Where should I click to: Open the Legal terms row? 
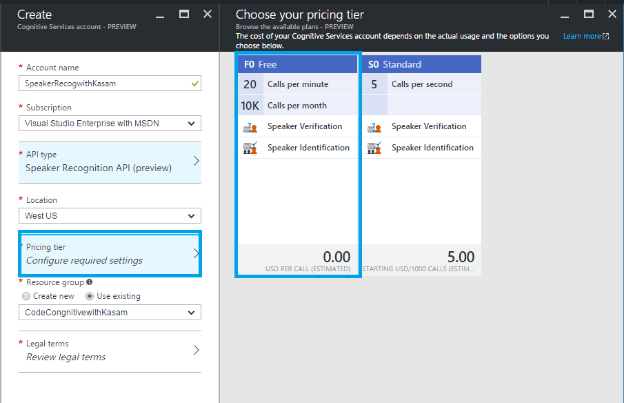(110, 350)
